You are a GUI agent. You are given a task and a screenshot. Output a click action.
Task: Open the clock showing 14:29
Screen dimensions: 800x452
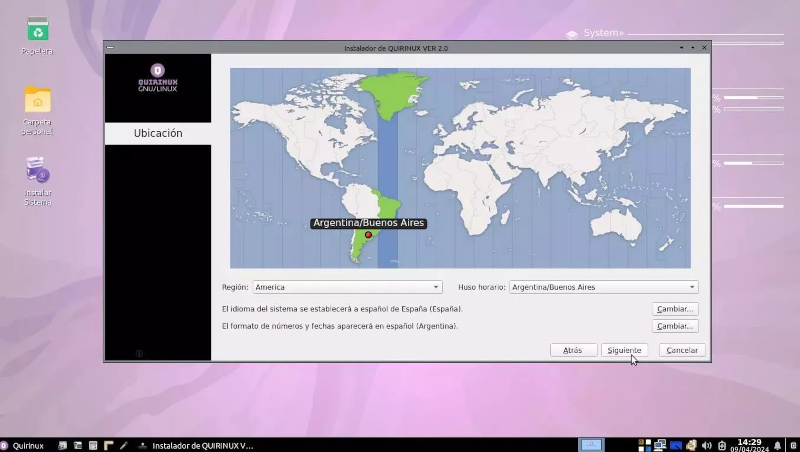click(749, 445)
